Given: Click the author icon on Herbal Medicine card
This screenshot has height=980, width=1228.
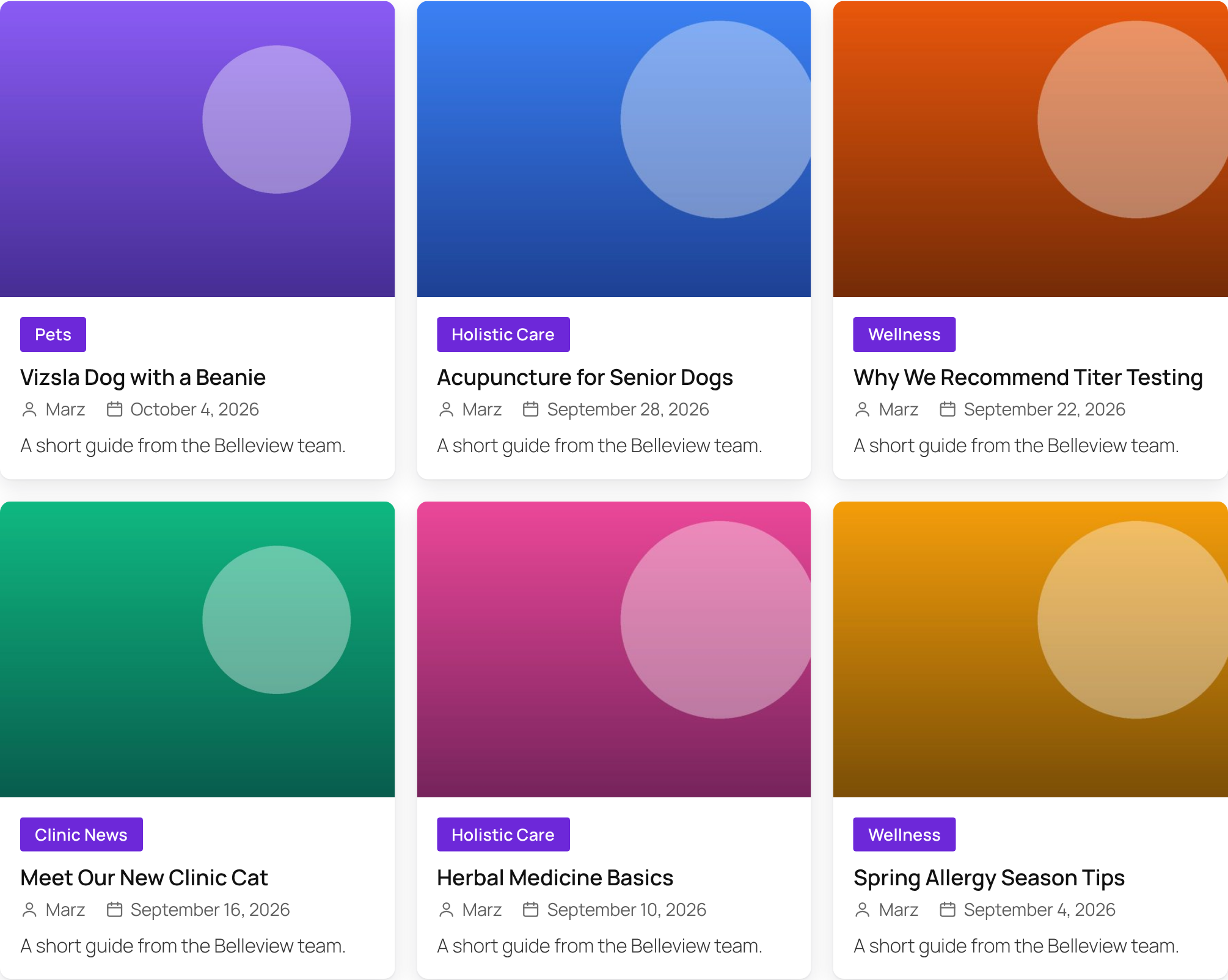Looking at the screenshot, I should [446, 910].
